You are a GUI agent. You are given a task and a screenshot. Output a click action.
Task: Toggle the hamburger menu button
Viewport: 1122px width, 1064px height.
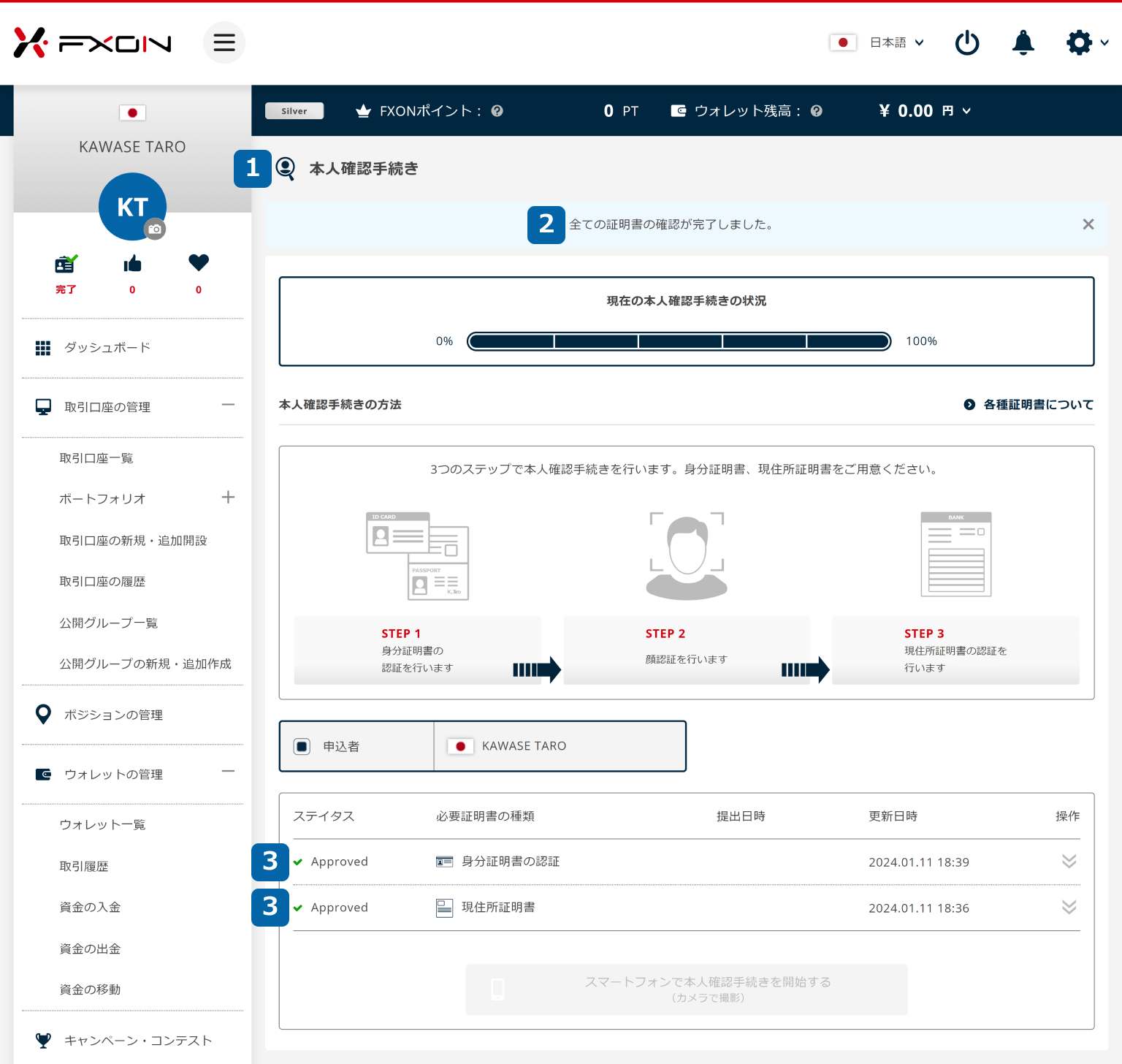click(224, 42)
